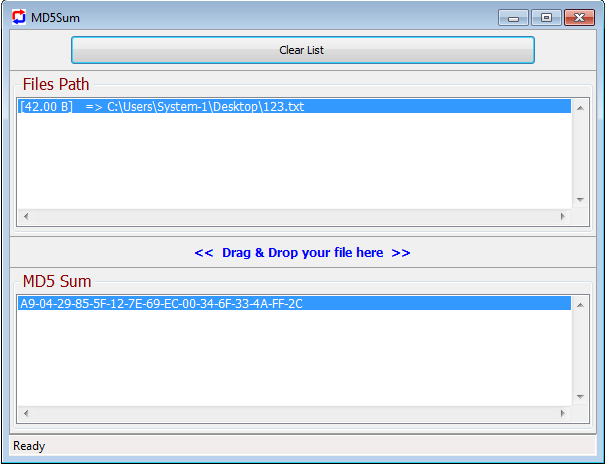605x464 pixels.
Task: Click the Clear List button
Action: click(x=302, y=50)
